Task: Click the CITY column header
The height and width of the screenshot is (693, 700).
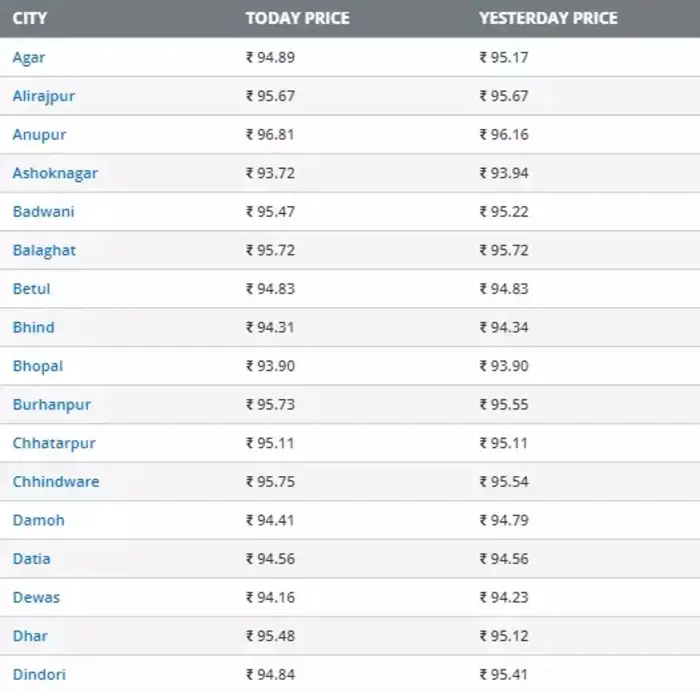Action: pyautogui.click(x=29, y=18)
